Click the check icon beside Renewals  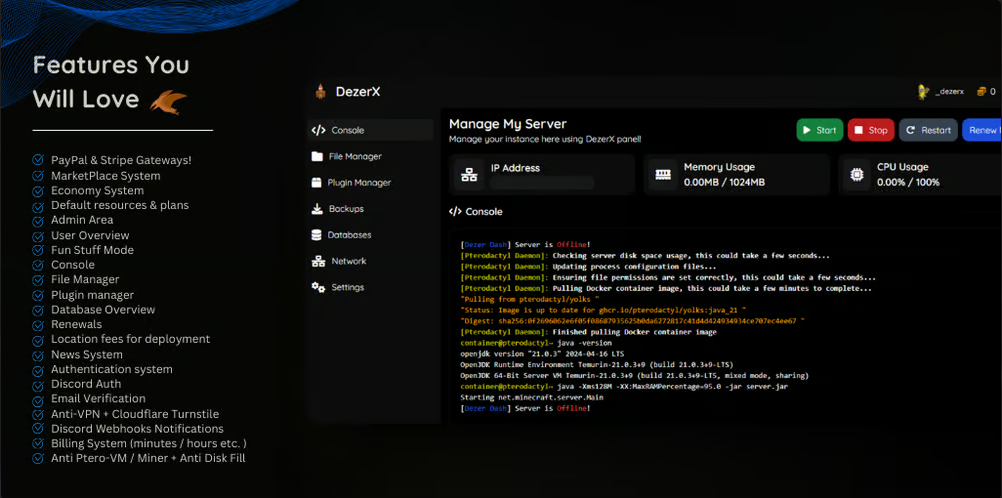click(38, 325)
